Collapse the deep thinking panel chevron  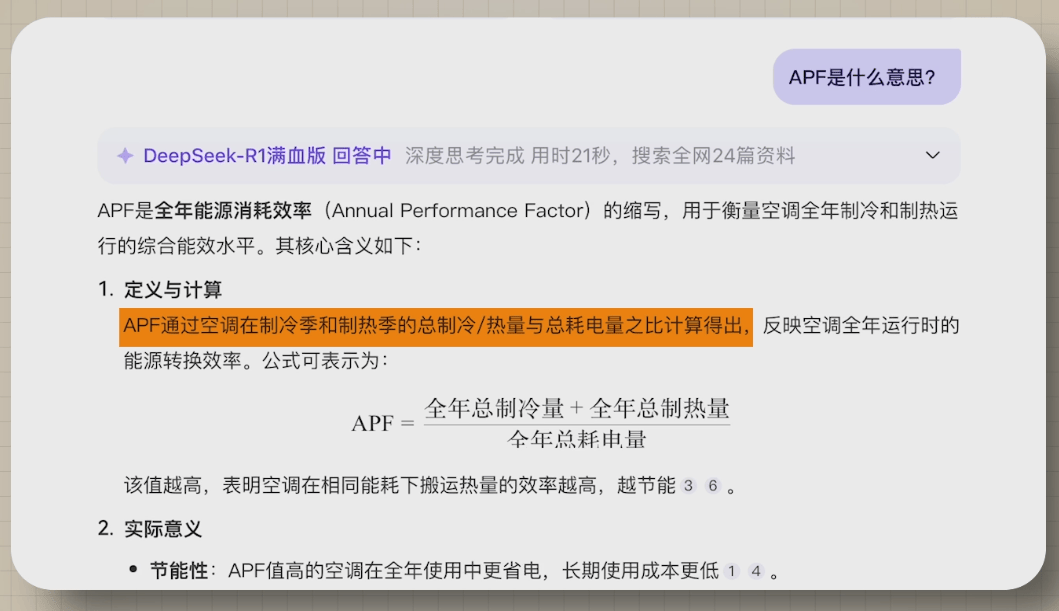pos(933,155)
